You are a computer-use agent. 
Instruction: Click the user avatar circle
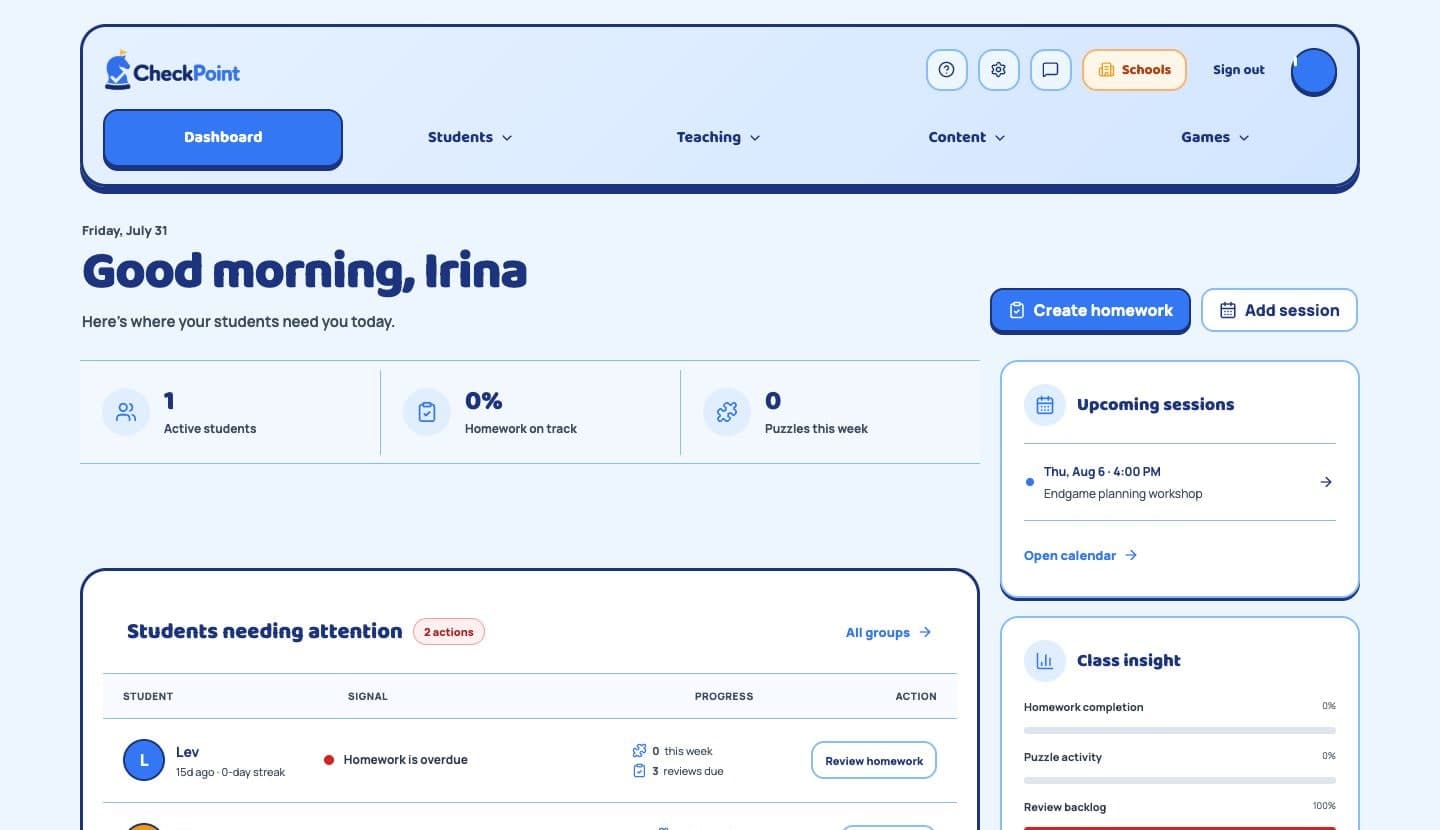pos(1314,72)
